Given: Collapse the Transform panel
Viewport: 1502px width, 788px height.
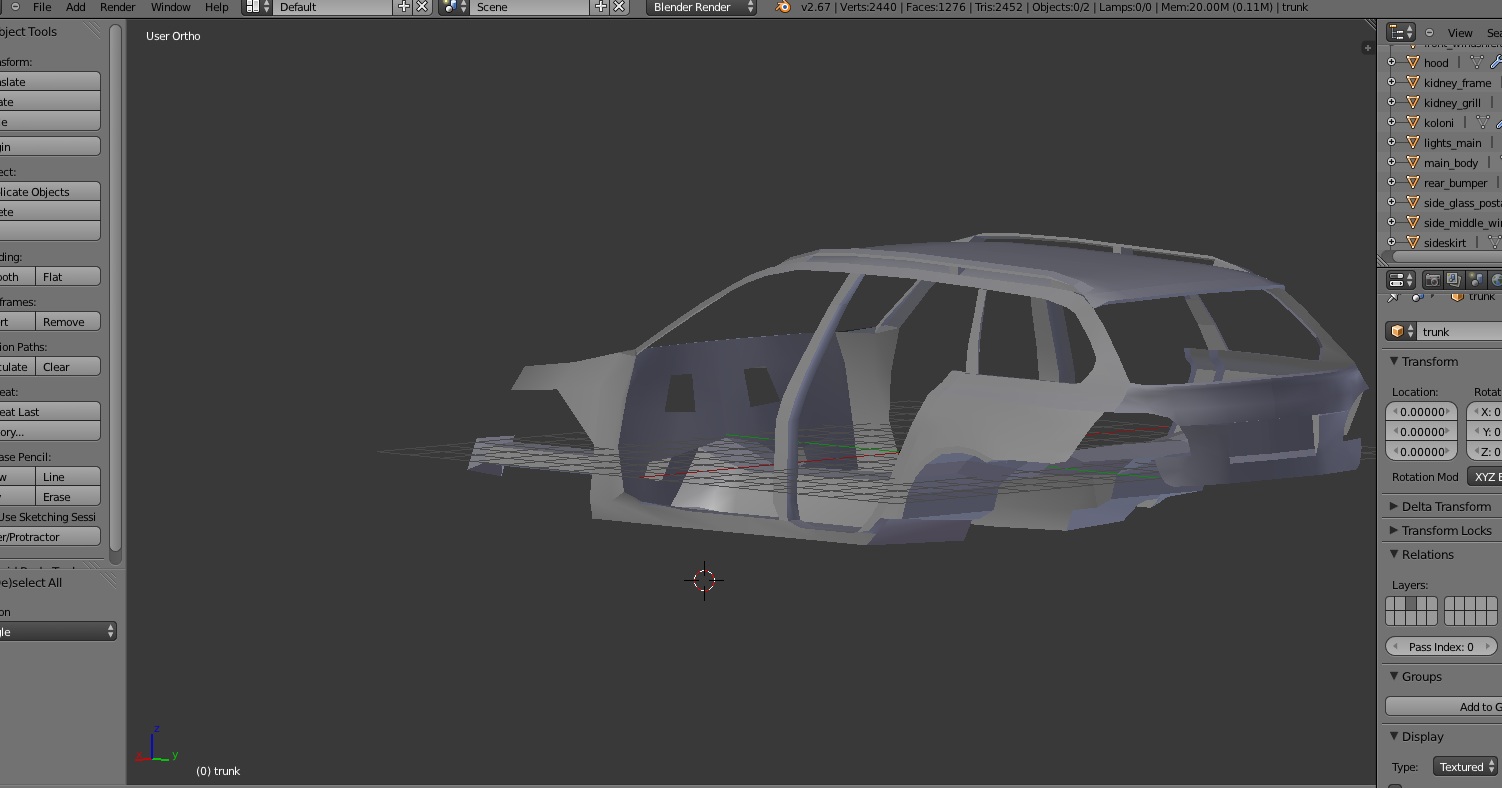Looking at the screenshot, I should pos(1394,361).
